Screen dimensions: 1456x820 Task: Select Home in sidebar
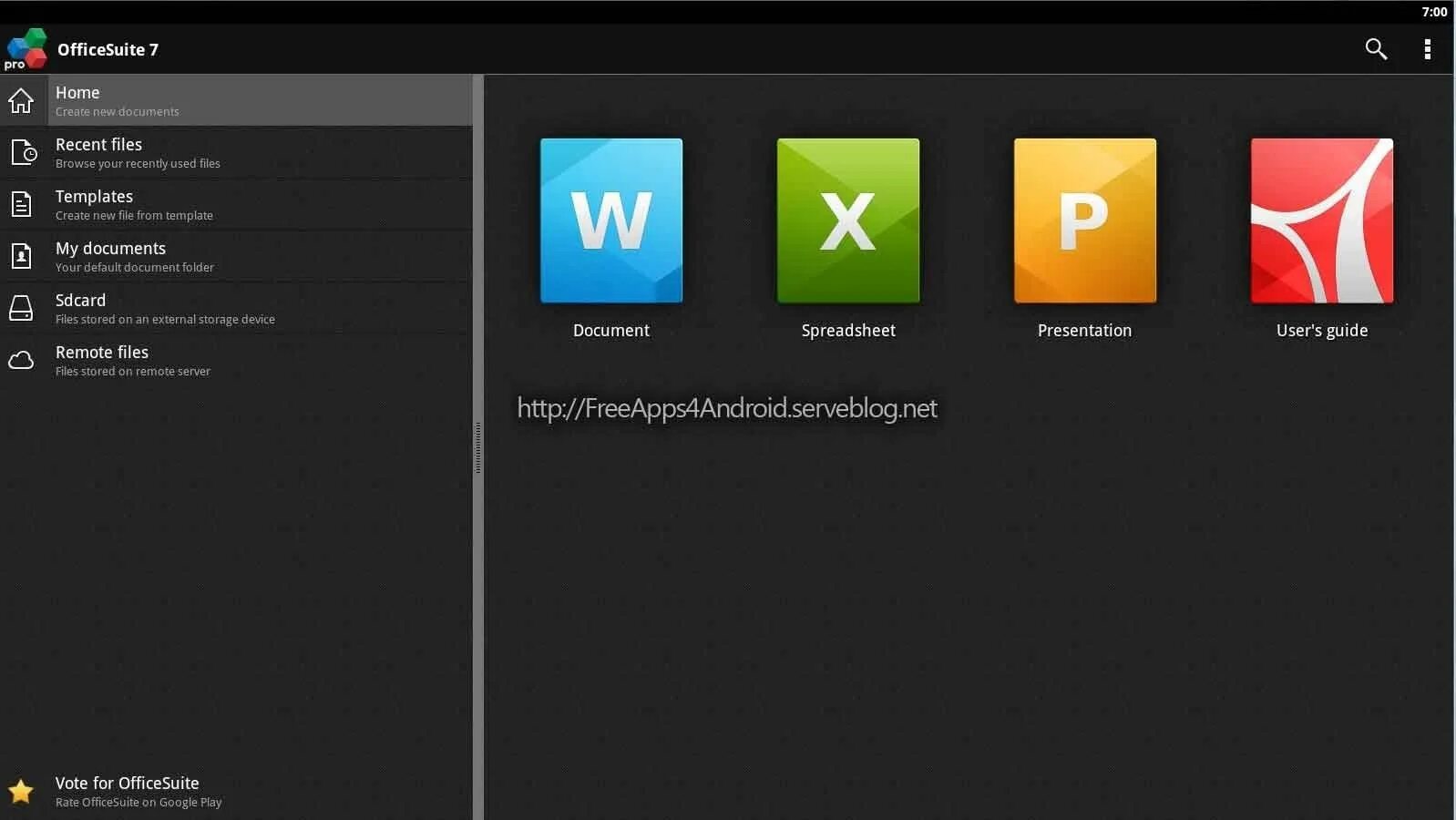pos(236,100)
